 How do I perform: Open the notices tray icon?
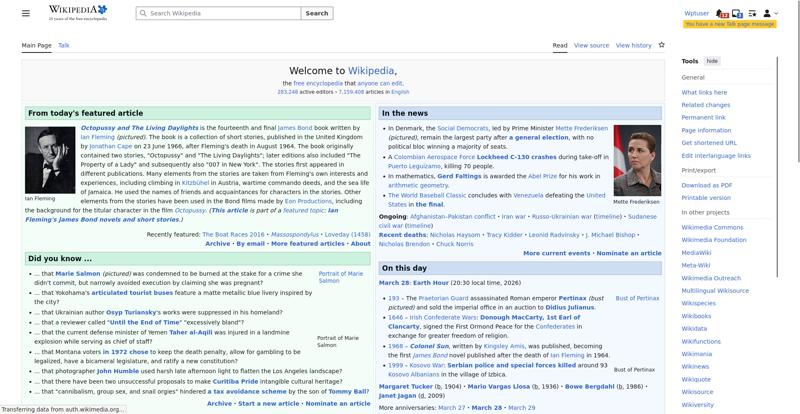pos(735,13)
